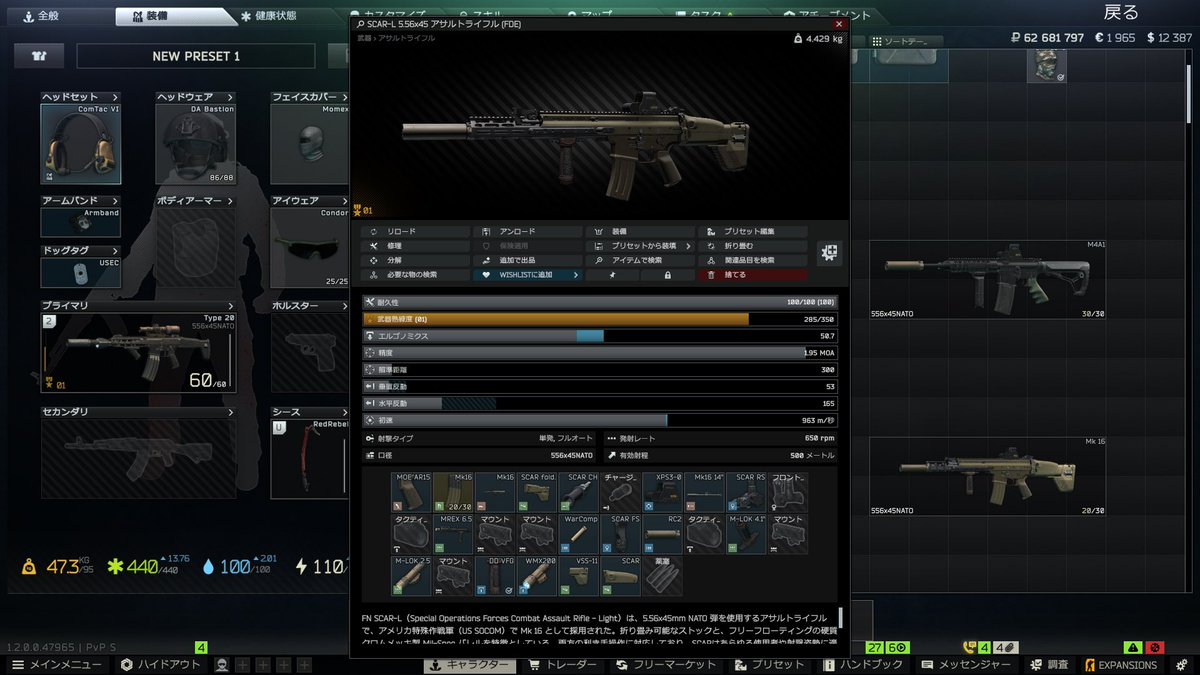Expand the プライマリ slot header
This screenshot has height=675, width=1200.
[138, 305]
